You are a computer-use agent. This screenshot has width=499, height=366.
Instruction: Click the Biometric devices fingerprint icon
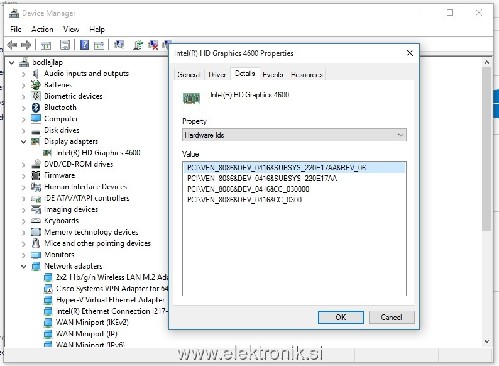coord(36,96)
